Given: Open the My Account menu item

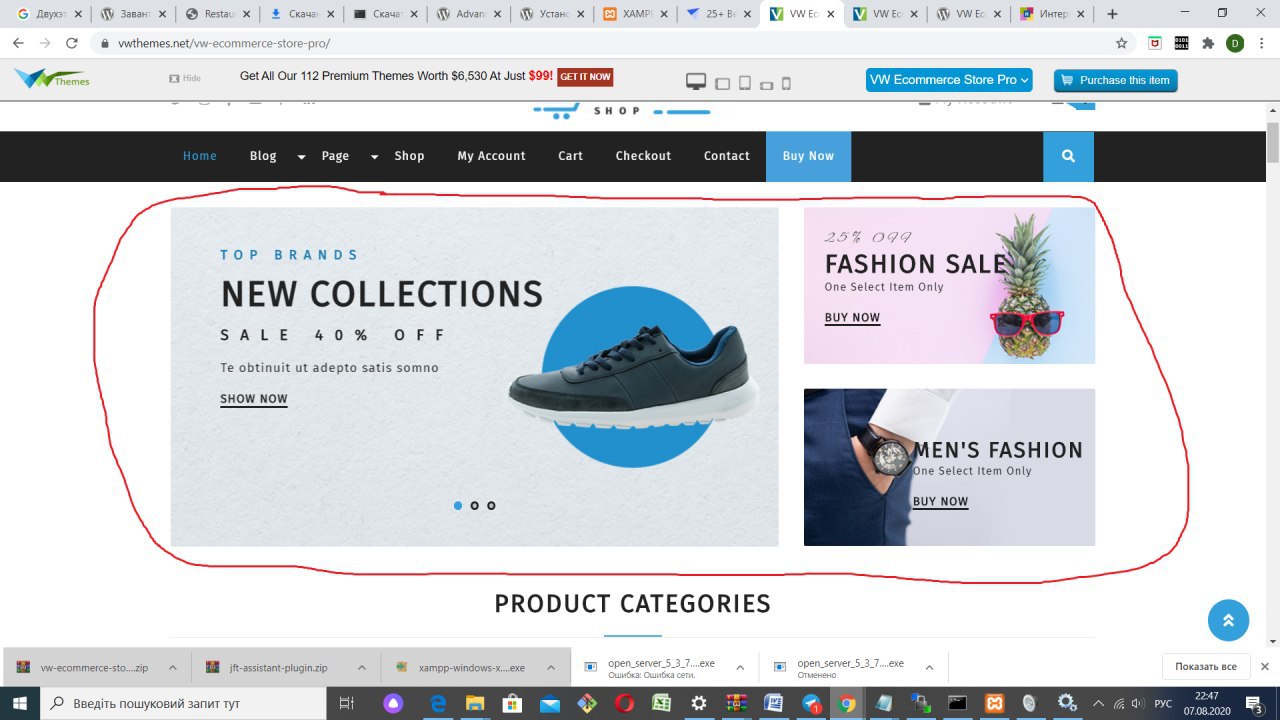Looking at the screenshot, I should 491,156.
